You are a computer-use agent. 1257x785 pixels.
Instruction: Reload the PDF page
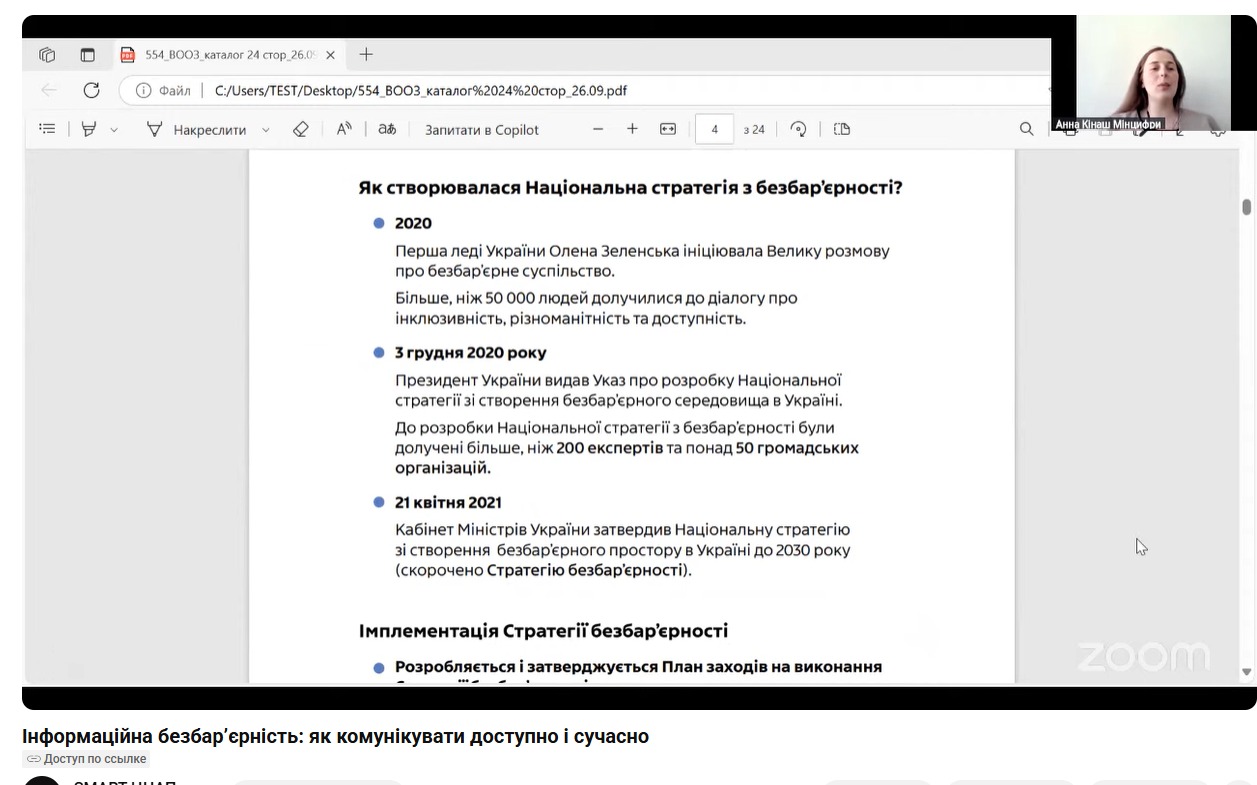coord(91,90)
